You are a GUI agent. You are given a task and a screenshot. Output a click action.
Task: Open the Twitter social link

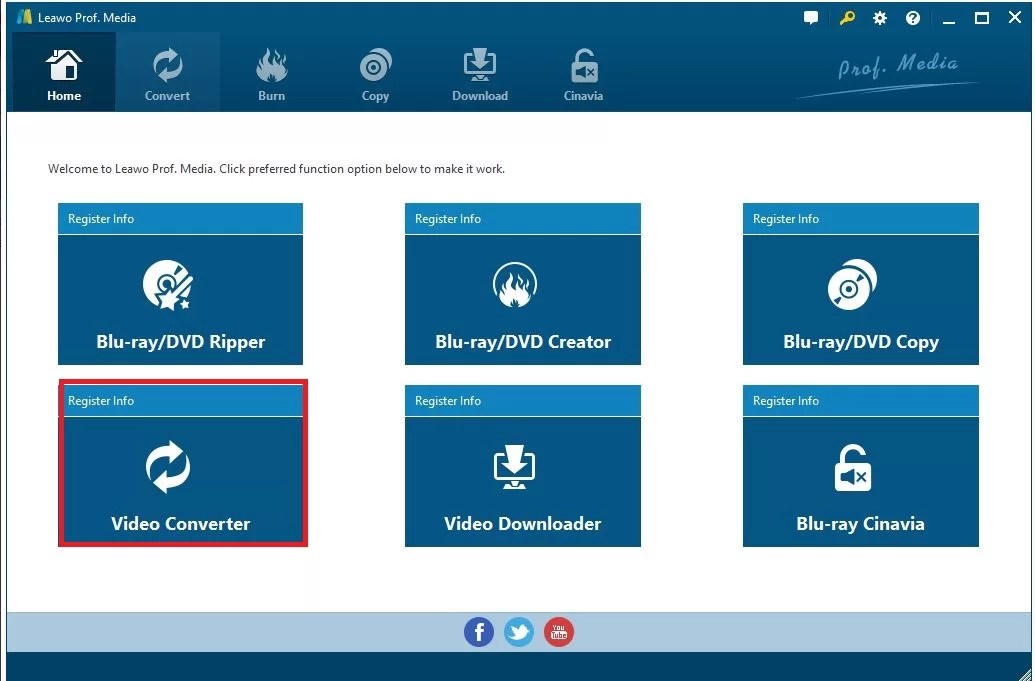pos(518,631)
